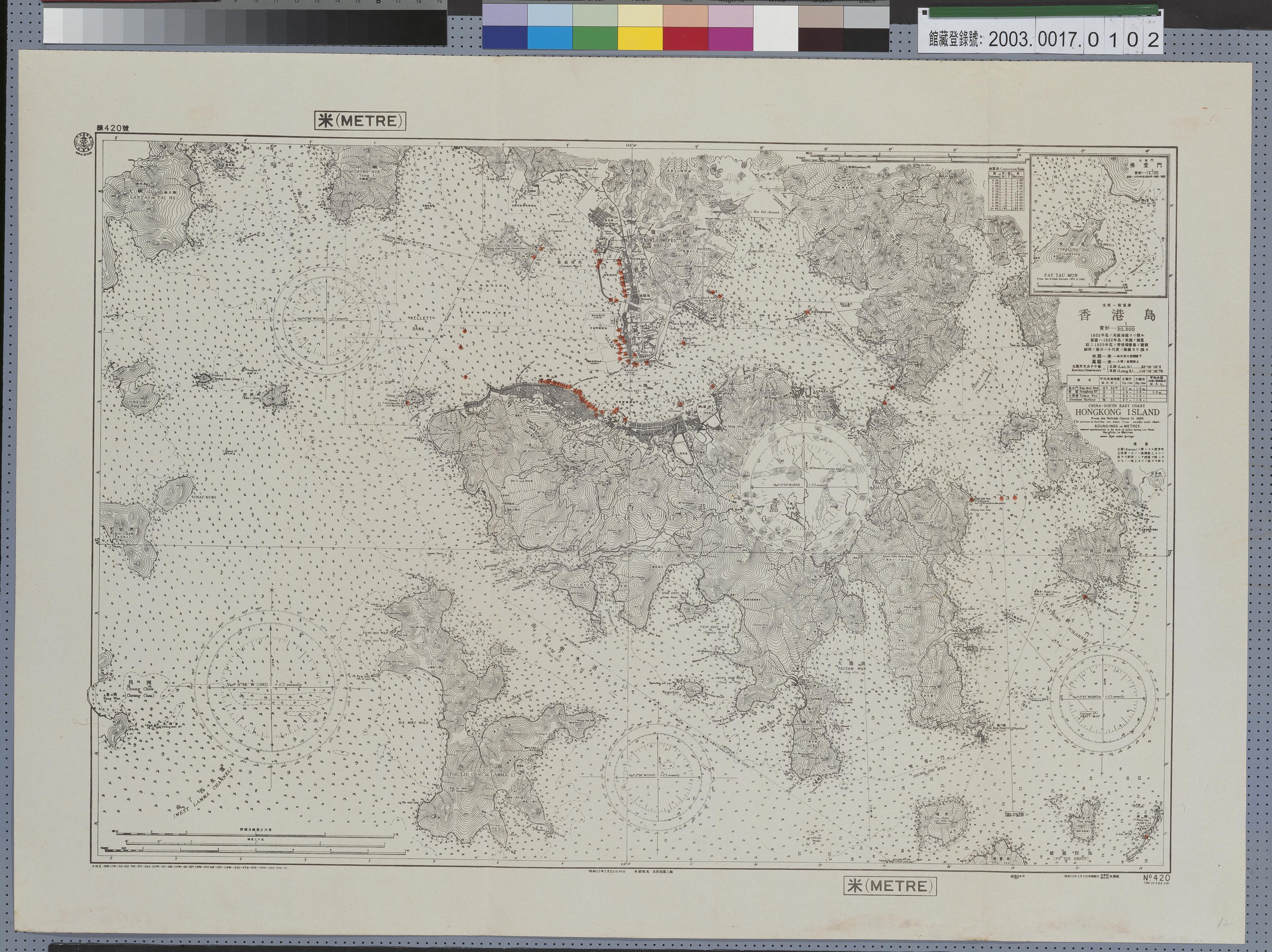The image size is (1272, 952).
Task: Click the compass rose west of Lamma Island
Action: (x=271, y=688)
